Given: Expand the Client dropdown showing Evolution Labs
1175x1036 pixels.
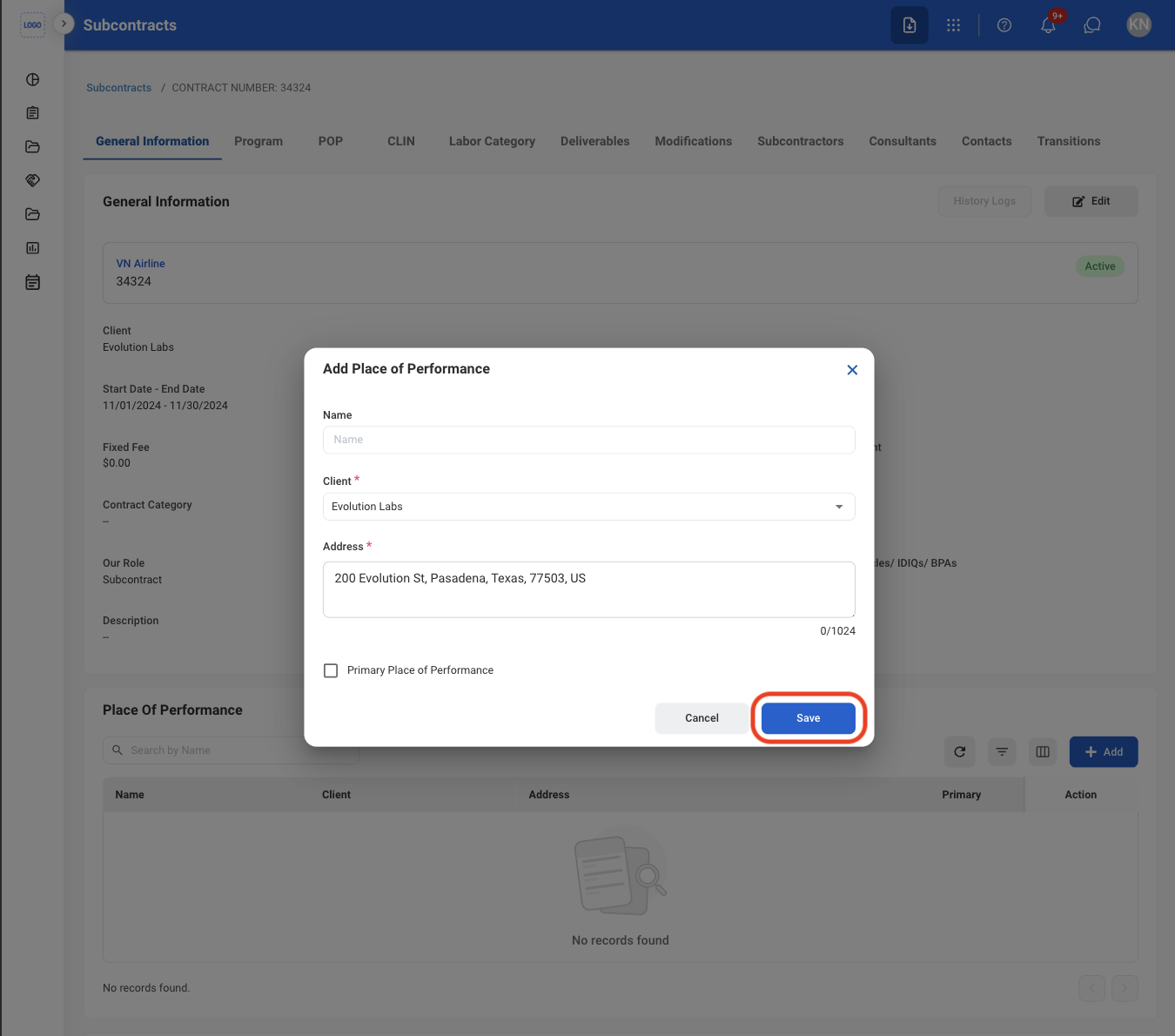Looking at the screenshot, I should click(x=588, y=507).
